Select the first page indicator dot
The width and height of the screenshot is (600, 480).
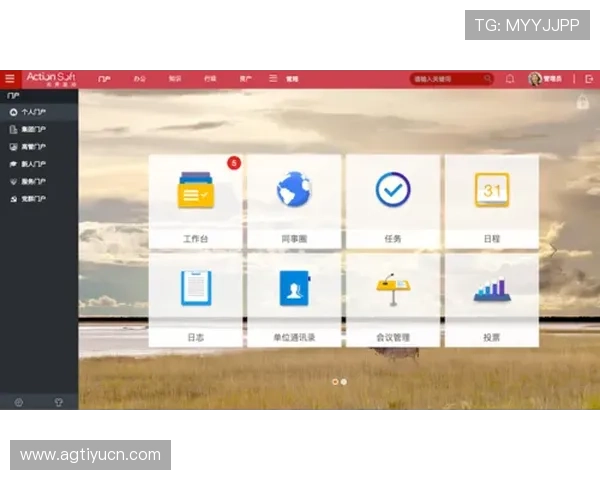click(335, 382)
